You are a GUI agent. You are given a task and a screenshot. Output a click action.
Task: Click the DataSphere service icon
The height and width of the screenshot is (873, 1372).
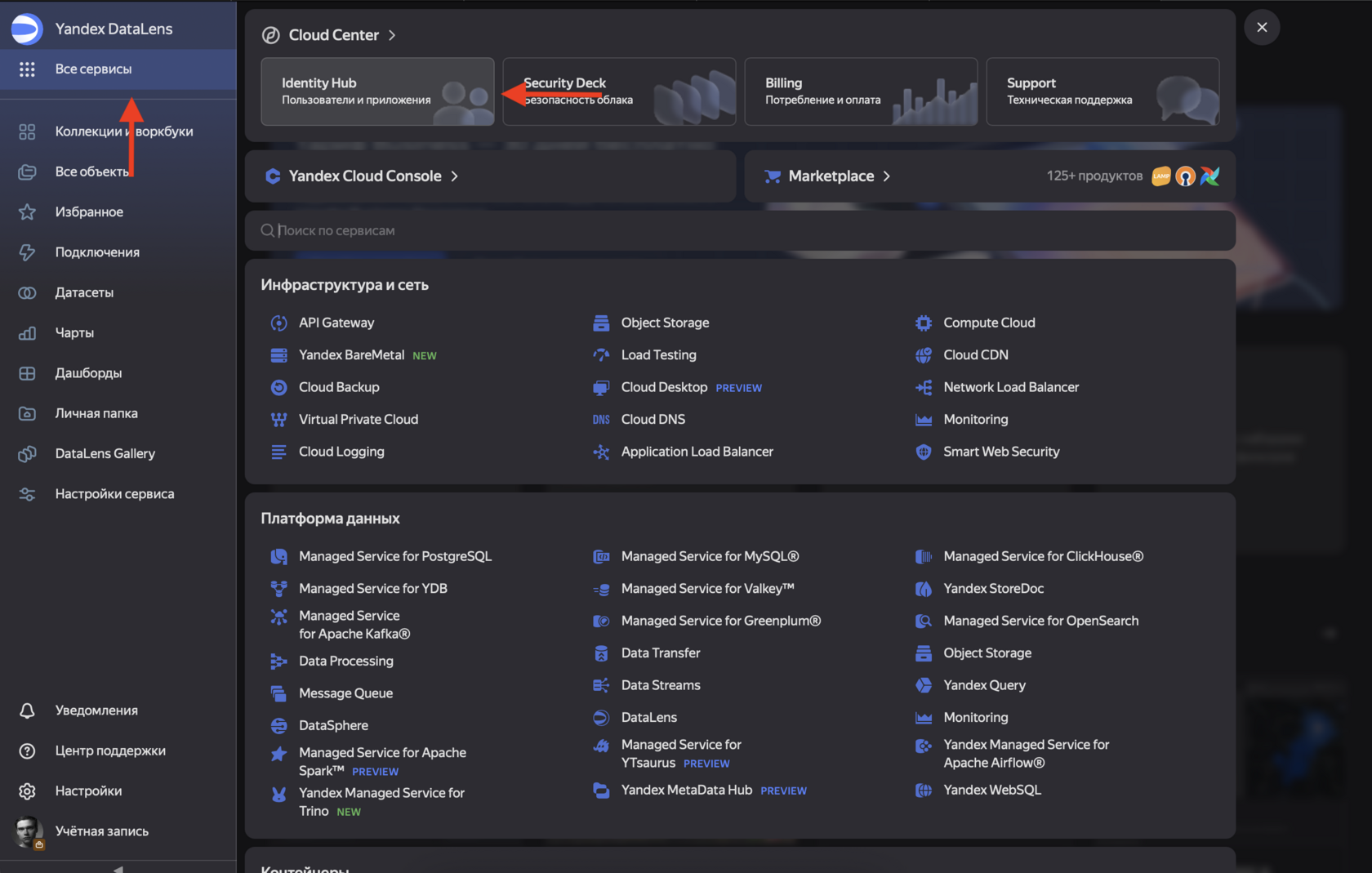point(278,726)
